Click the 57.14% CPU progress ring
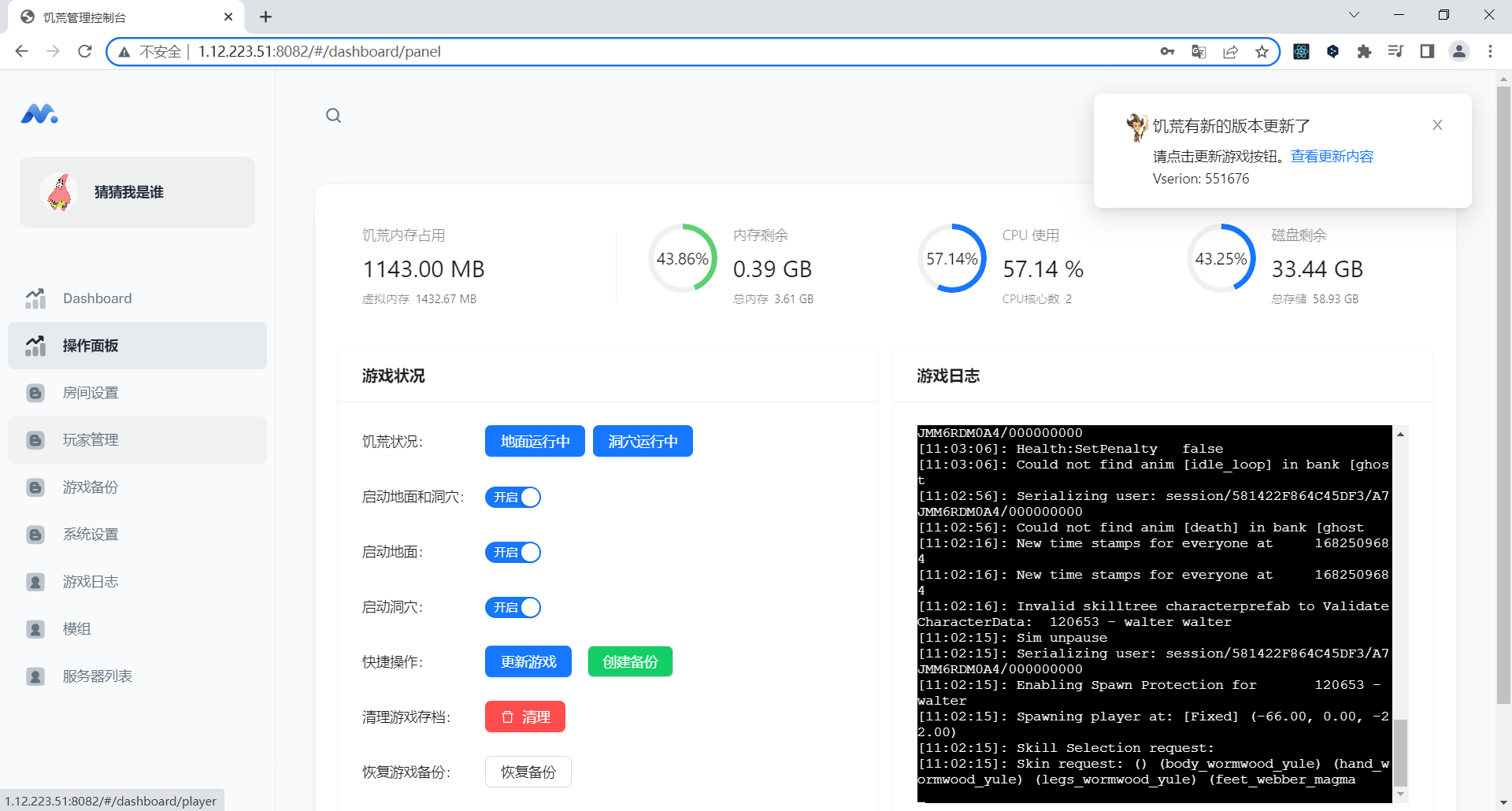This screenshot has width=1512, height=811. [x=952, y=258]
